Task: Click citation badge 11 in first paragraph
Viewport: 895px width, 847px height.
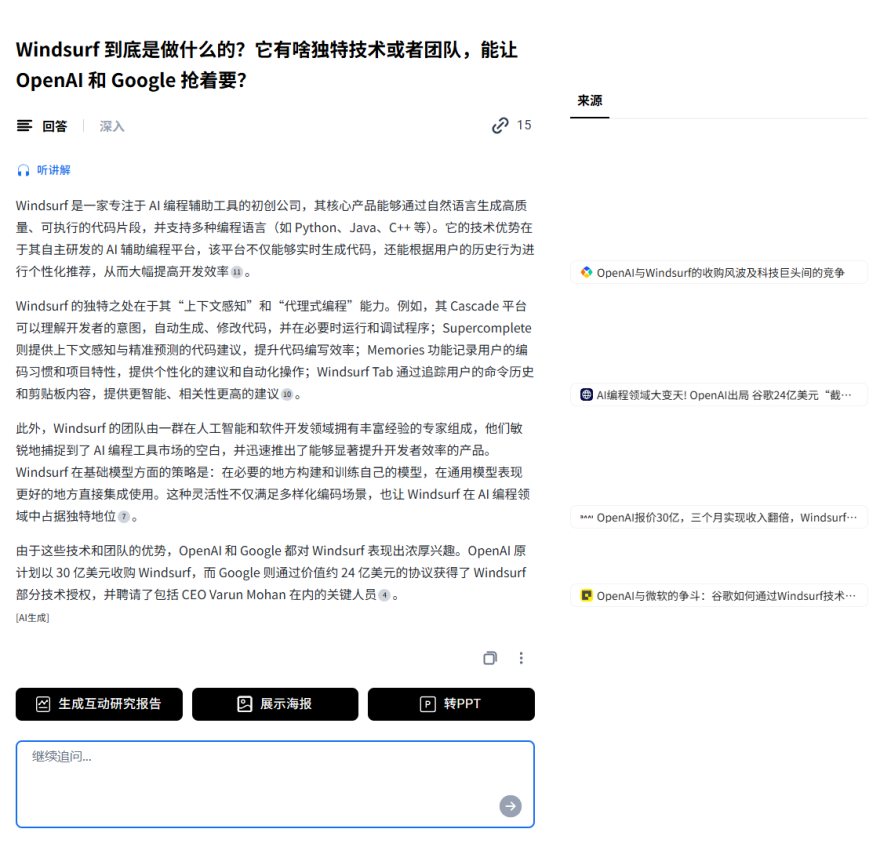Action: (237, 272)
